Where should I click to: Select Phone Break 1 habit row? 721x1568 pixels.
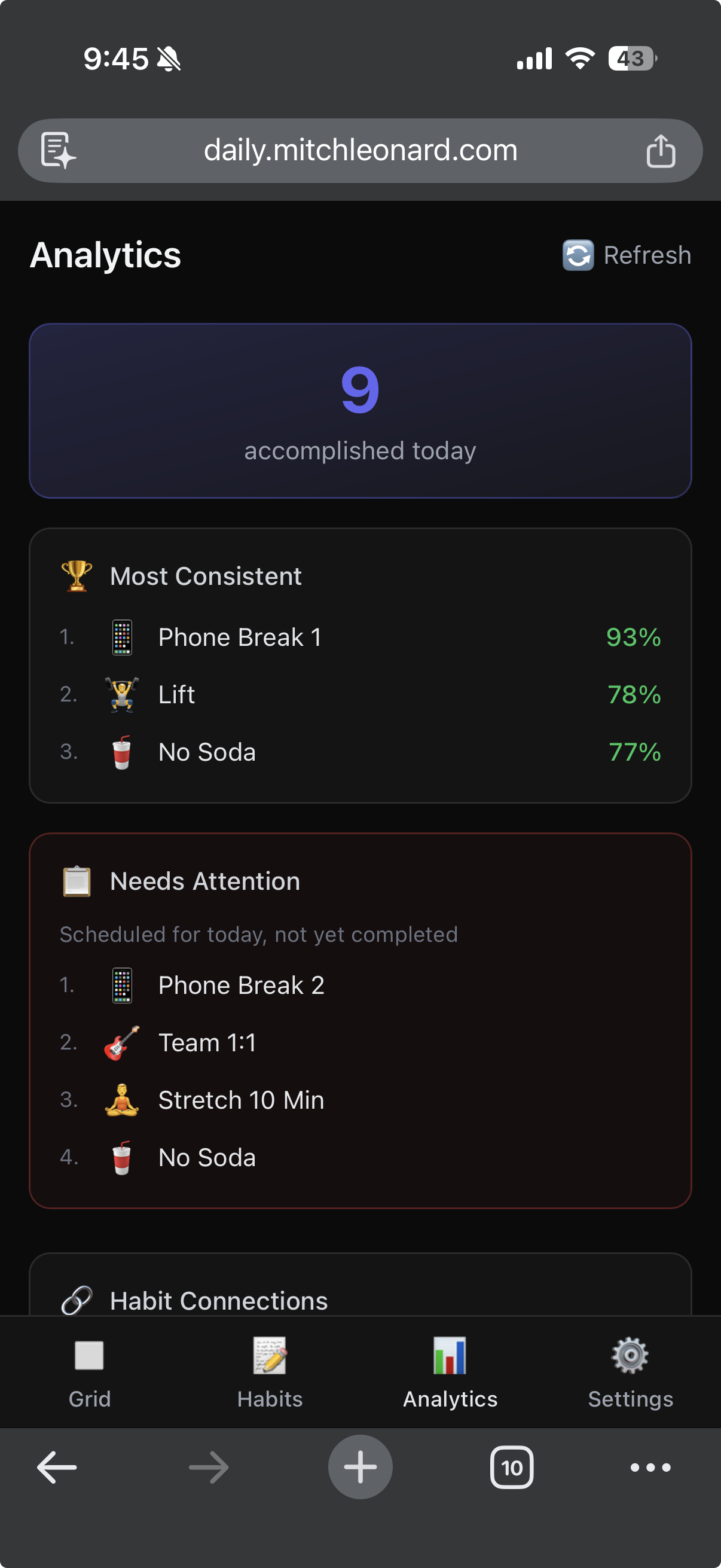(360, 637)
